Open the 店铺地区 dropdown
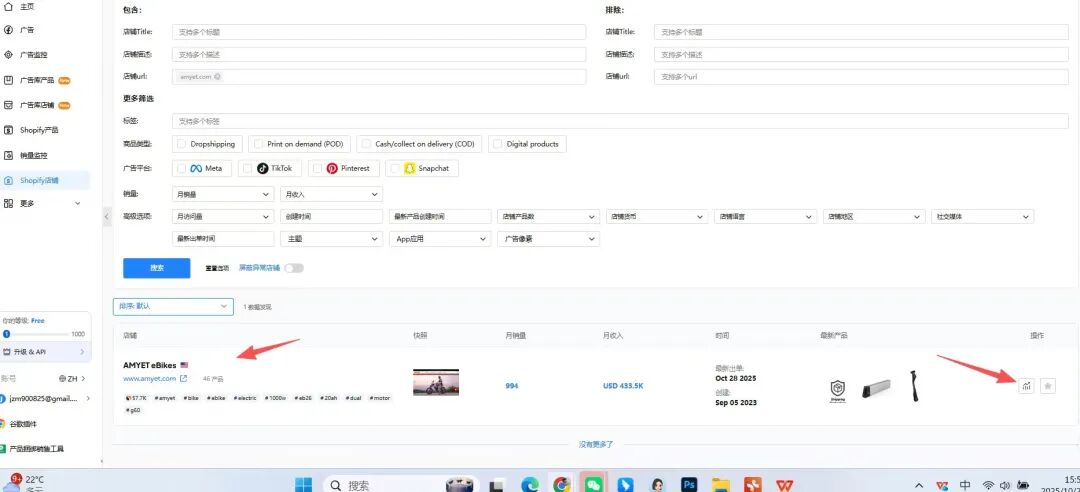 click(874, 216)
